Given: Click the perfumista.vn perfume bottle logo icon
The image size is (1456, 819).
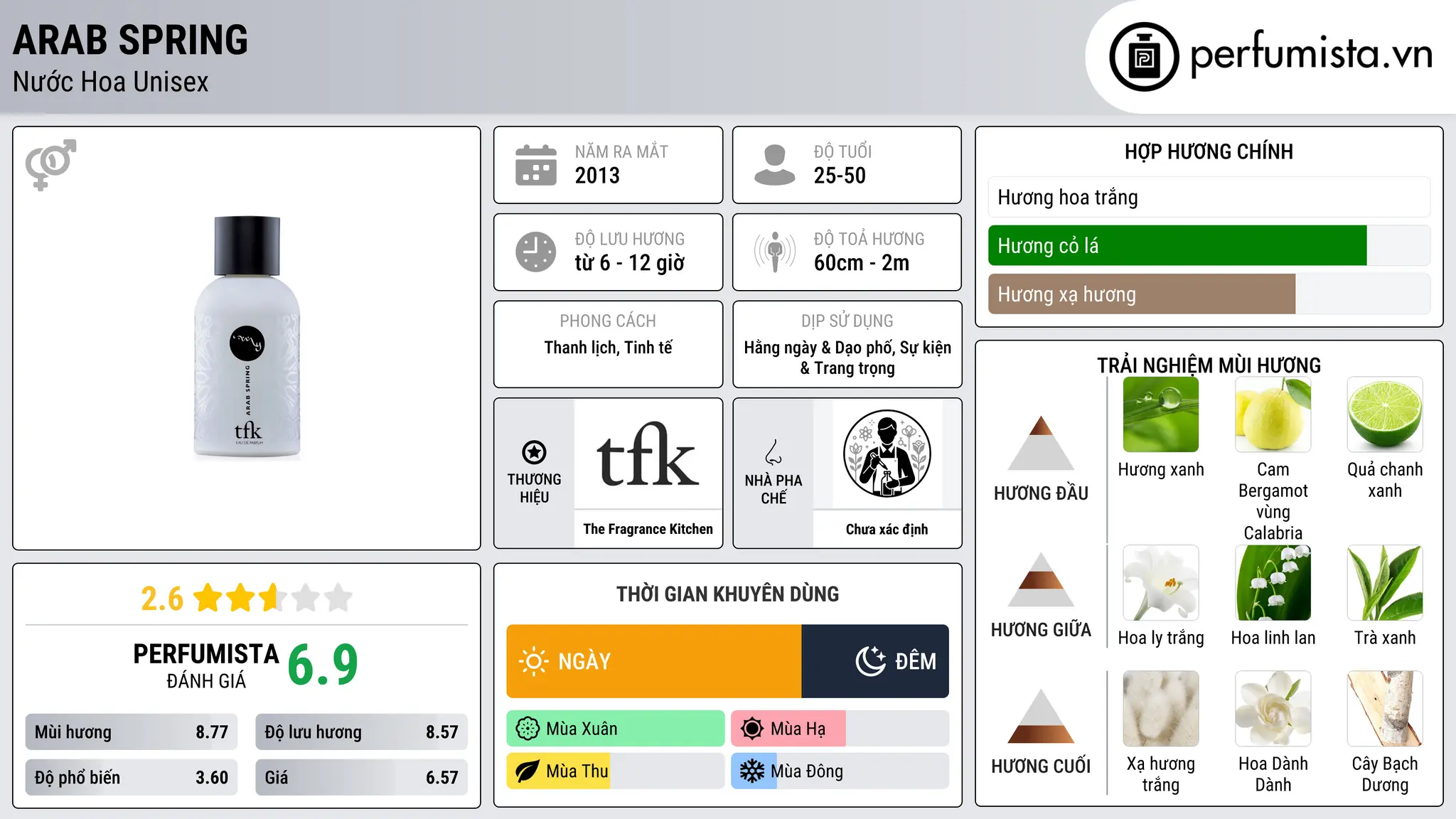Looking at the screenshot, I should (1144, 57).
